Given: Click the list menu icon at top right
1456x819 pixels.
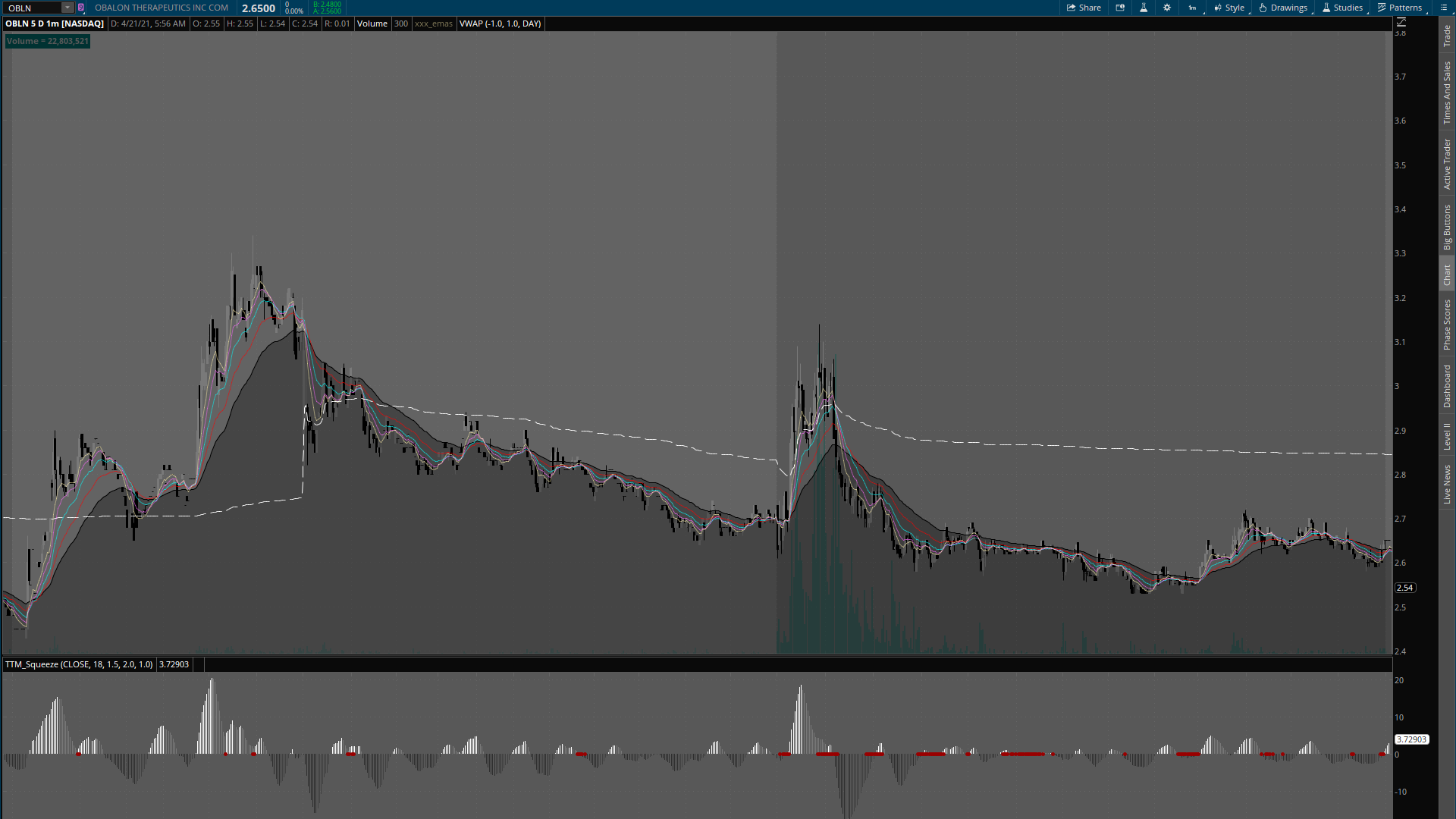Looking at the screenshot, I should [1444, 8].
